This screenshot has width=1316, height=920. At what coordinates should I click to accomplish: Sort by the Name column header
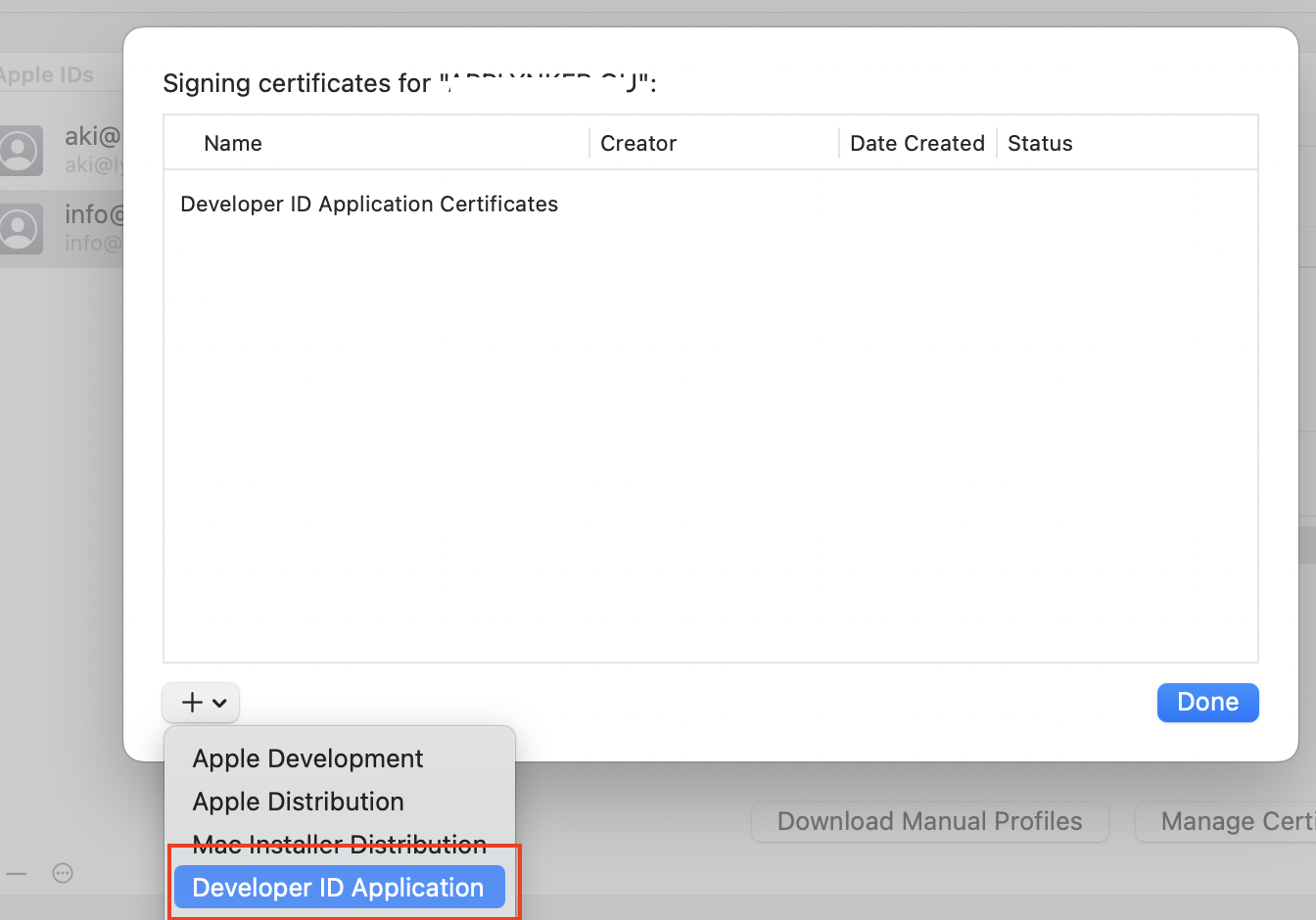233,143
